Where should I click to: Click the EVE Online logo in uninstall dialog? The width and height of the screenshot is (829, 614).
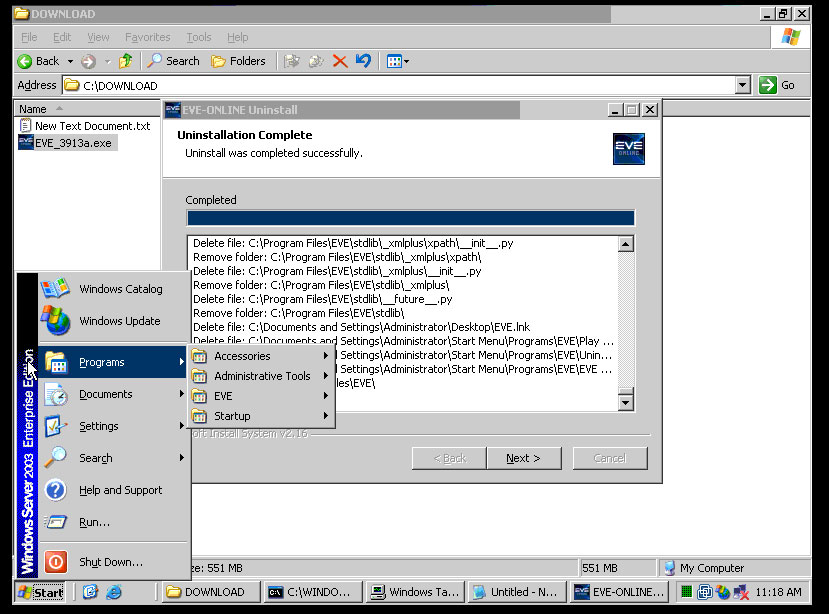629,149
